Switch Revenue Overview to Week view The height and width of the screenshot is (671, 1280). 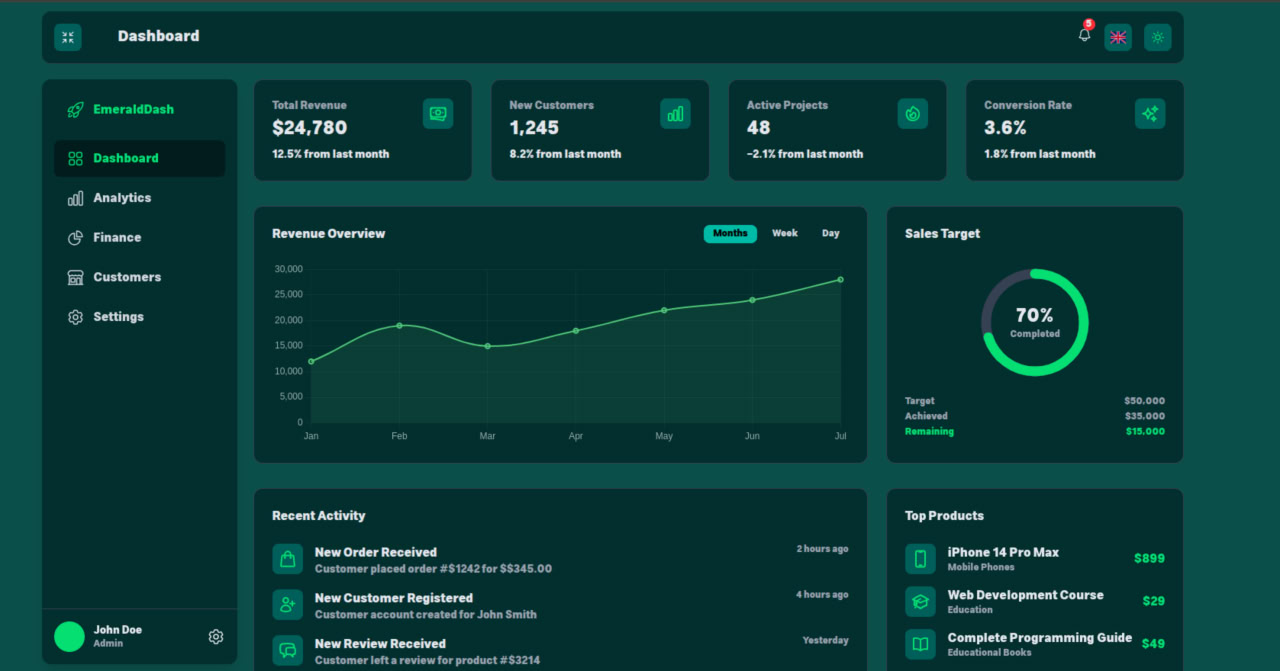[784, 233]
